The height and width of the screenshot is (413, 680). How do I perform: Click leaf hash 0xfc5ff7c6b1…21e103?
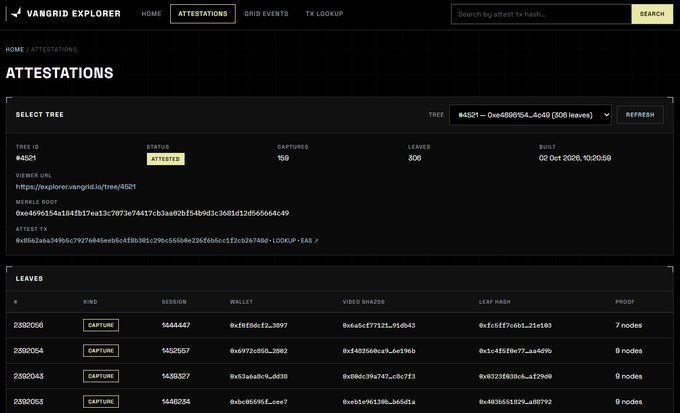515,325
